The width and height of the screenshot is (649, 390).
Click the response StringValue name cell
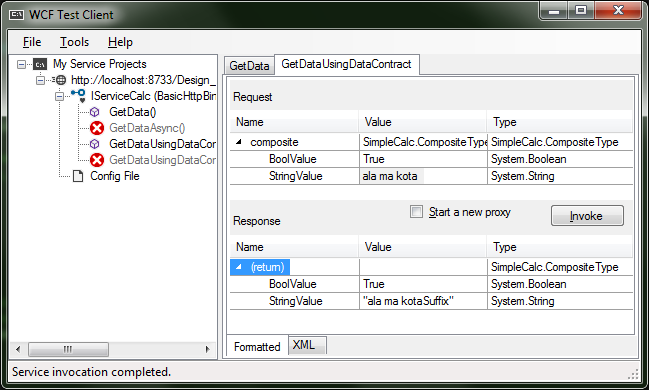(295, 301)
